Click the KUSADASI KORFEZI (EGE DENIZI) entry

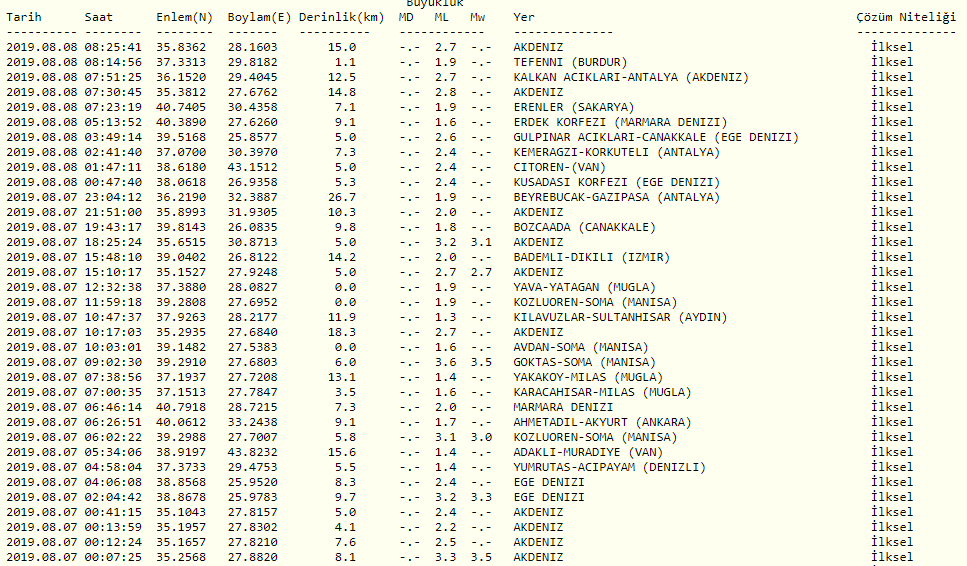coord(616,182)
